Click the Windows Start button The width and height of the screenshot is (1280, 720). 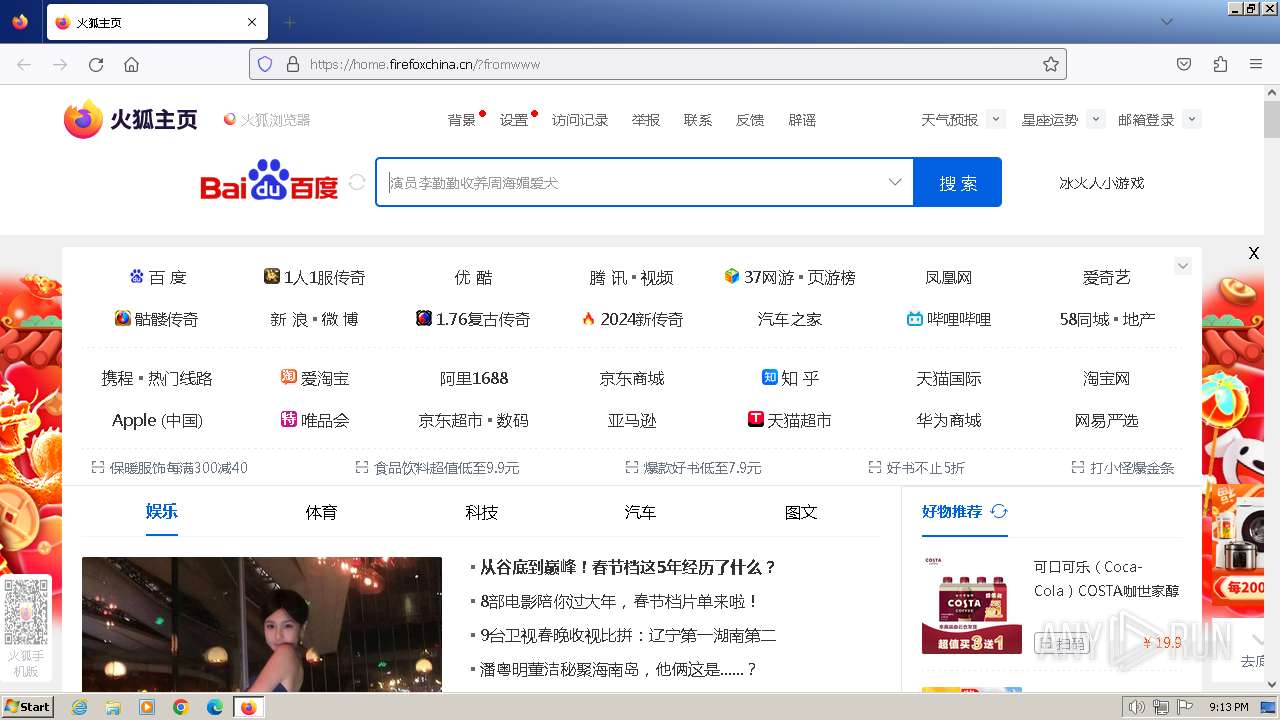point(27,706)
